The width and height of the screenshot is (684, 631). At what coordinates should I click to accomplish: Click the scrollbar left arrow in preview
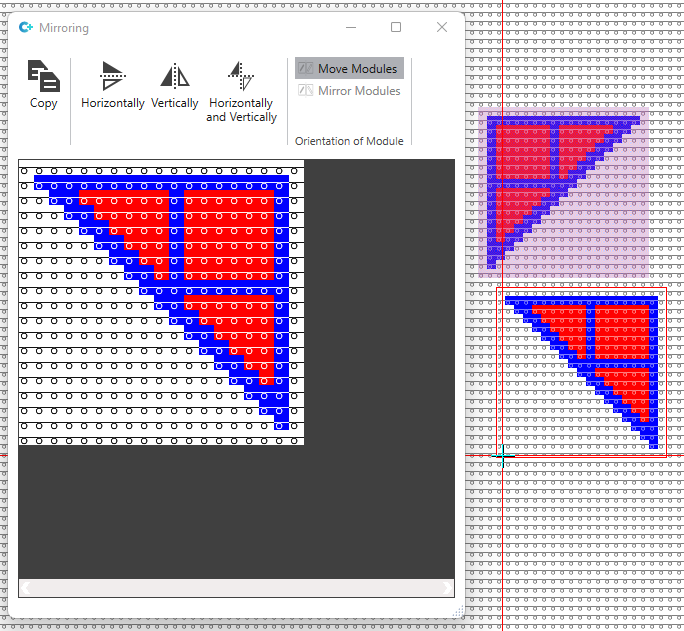[x=25, y=588]
